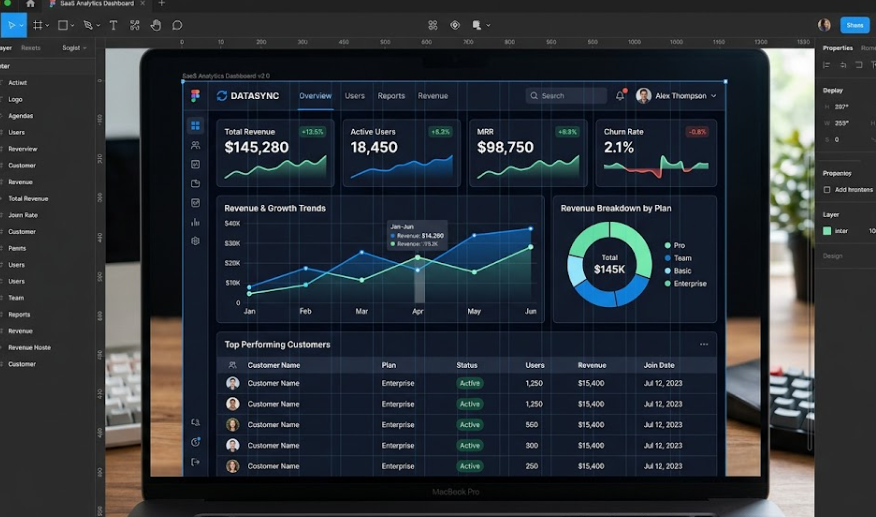Click the logout arrow icon in the mockup sidebar
The width and height of the screenshot is (876, 517).
[195, 462]
